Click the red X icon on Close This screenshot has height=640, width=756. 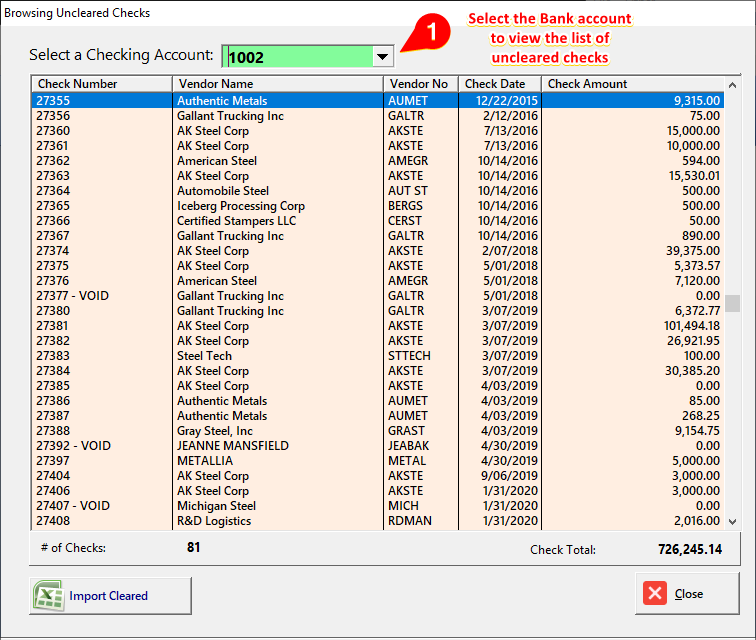click(x=655, y=593)
